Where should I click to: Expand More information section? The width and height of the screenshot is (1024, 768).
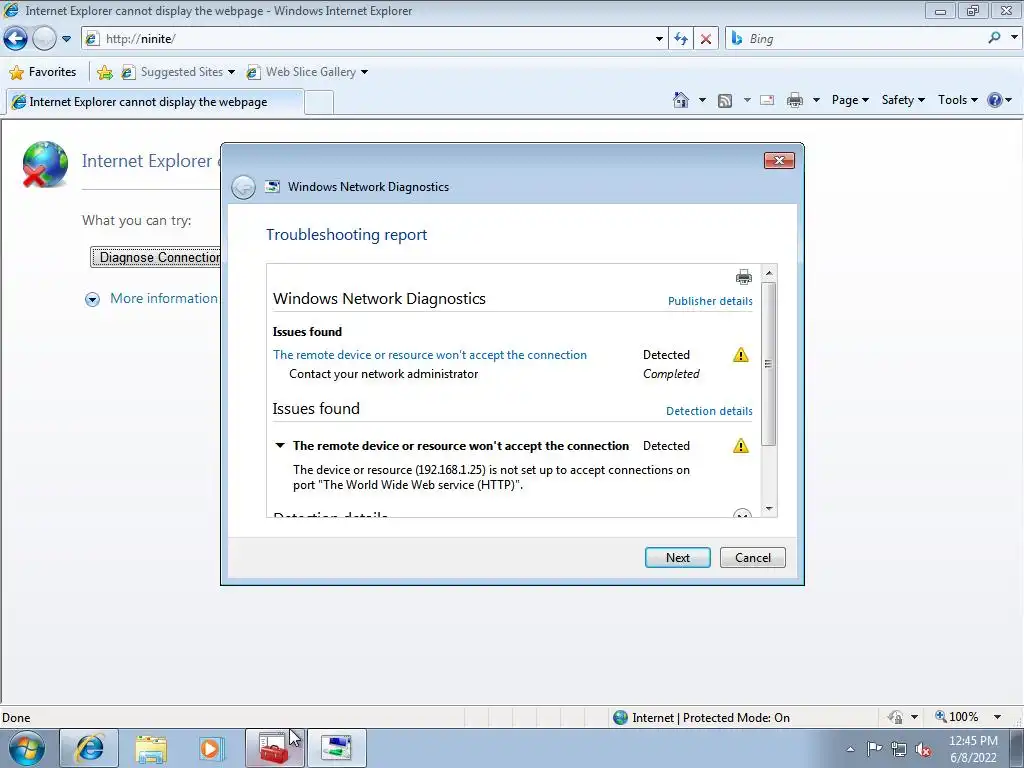point(152,298)
